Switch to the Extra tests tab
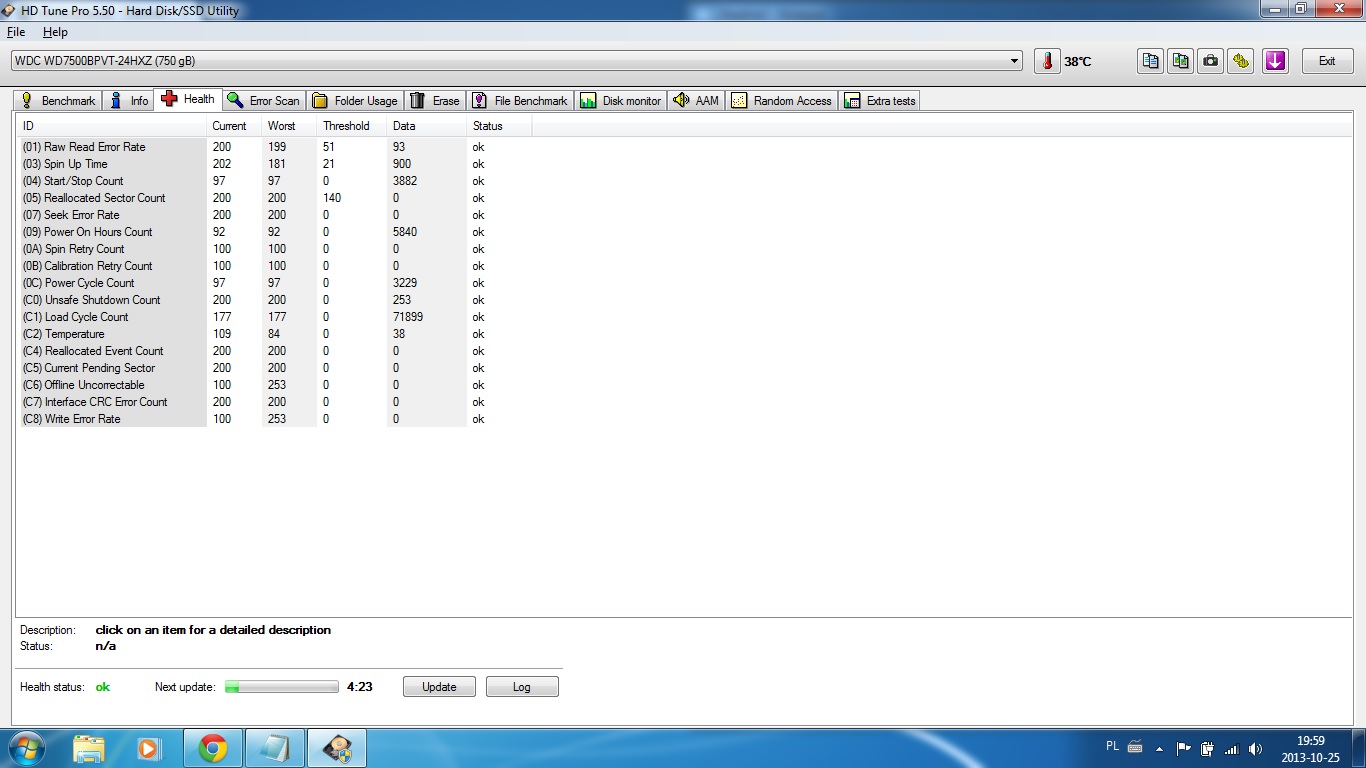The image size is (1366, 768). (x=880, y=101)
